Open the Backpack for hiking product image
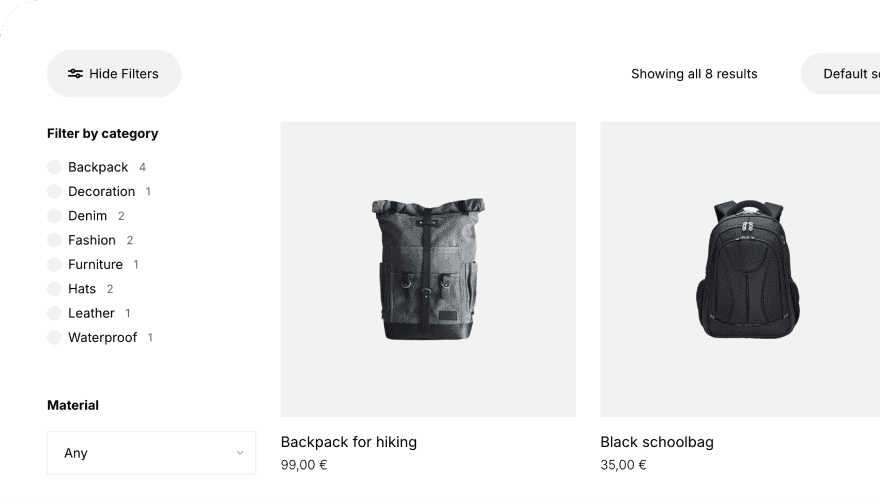 point(428,269)
